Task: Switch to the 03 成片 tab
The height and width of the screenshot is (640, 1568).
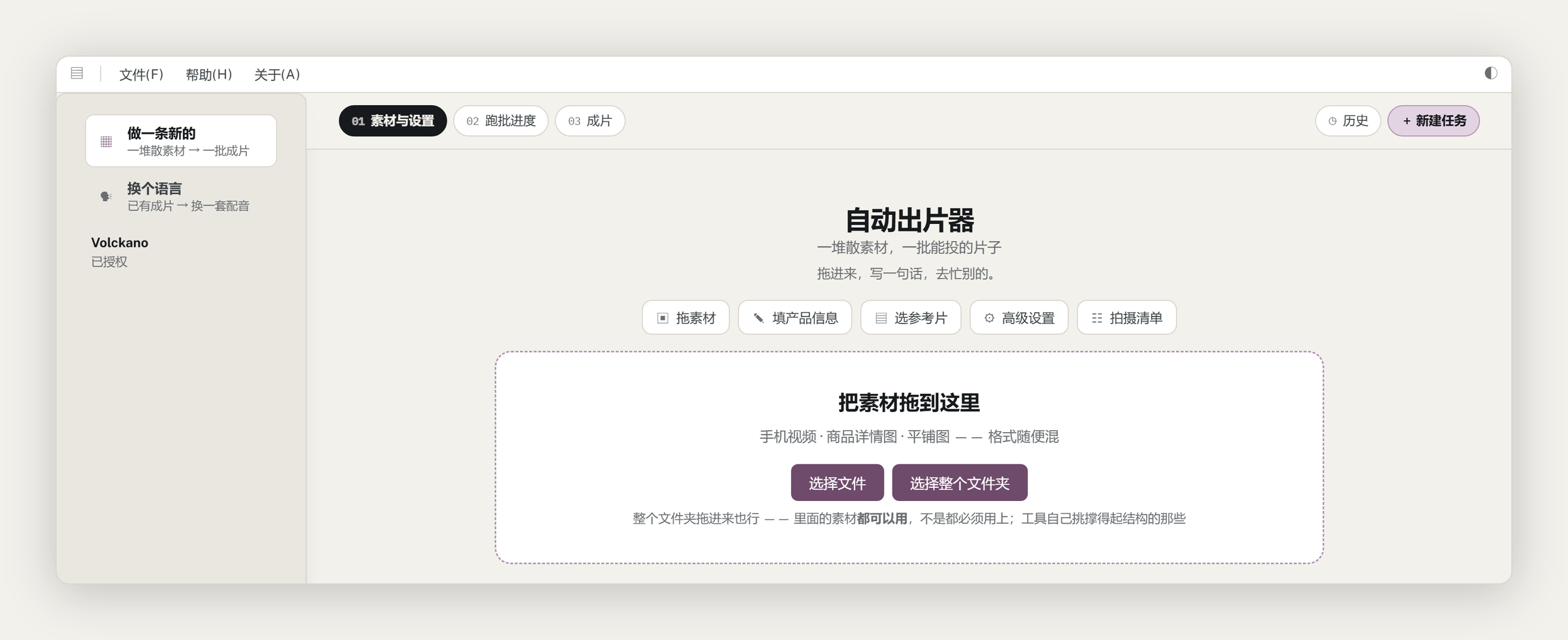Action: point(590,121)
